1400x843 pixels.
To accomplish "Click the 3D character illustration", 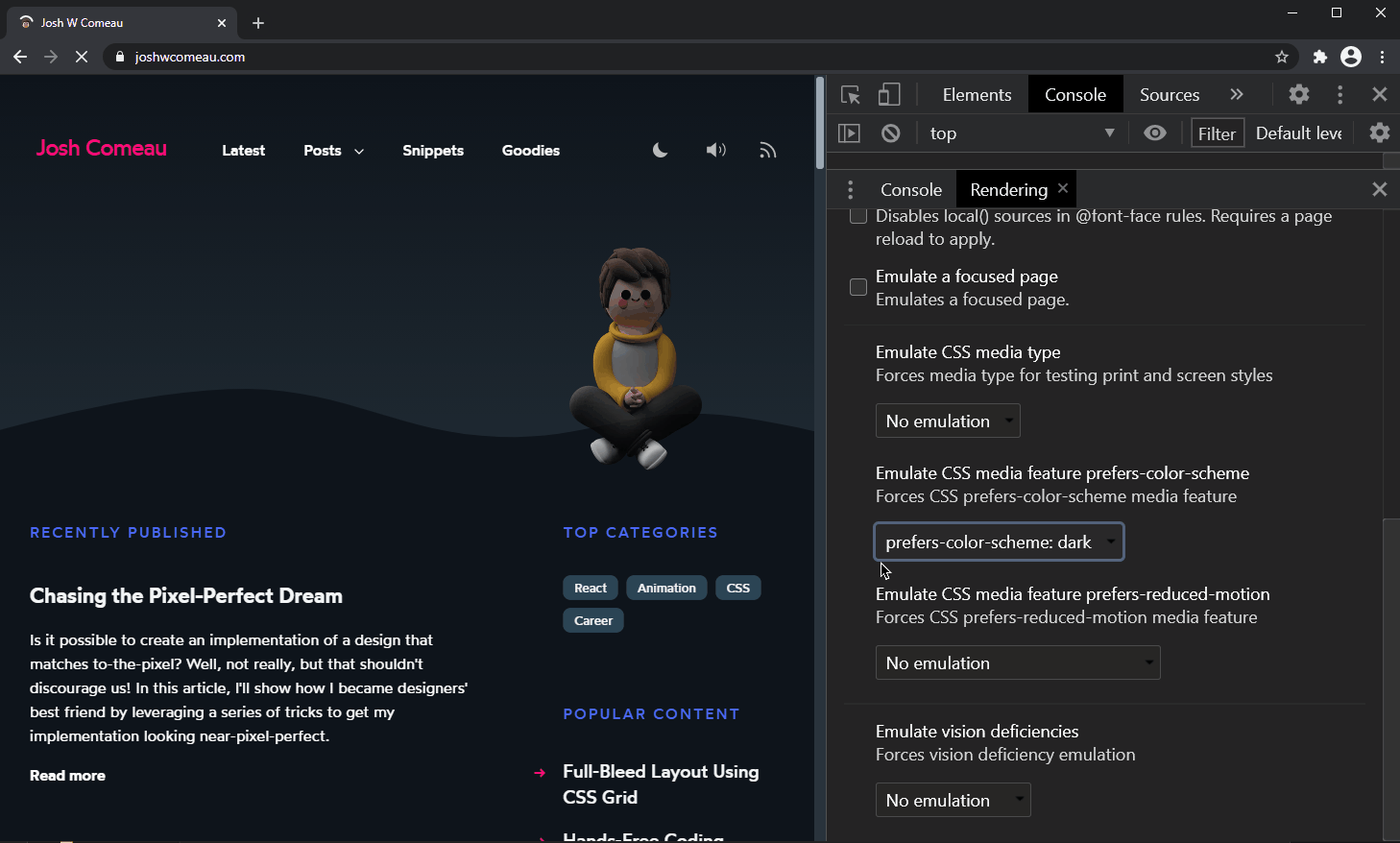I will pyautogui.click(x=636, y=358).
